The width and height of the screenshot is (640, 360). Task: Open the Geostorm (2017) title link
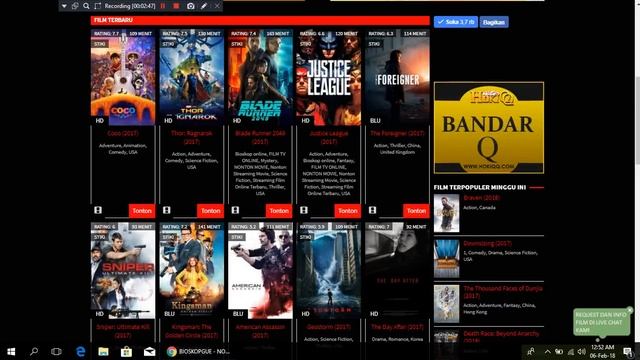[x=329, y=327]
